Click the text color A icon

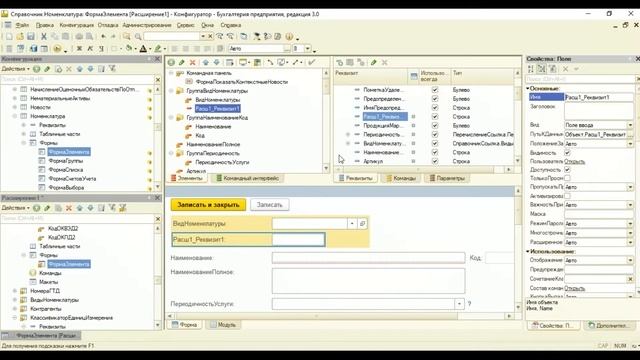point(143,49)
